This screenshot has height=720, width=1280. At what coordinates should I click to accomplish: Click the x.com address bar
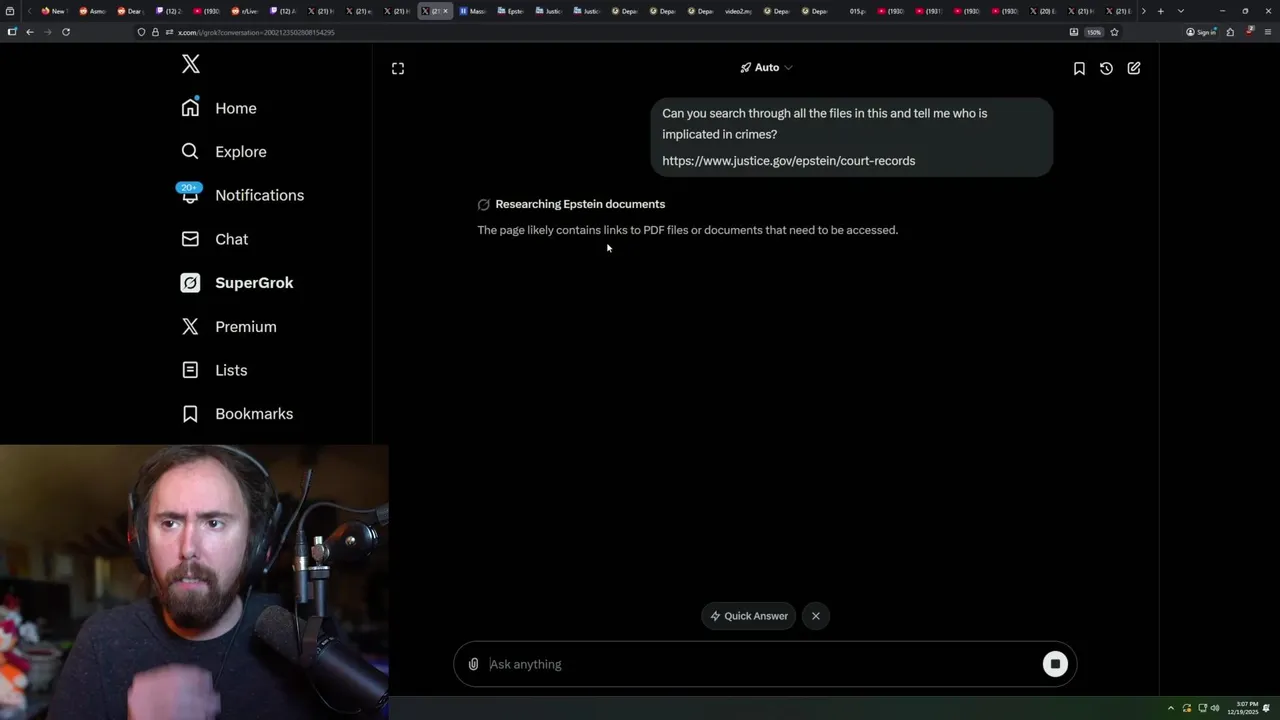pos(600,32)
